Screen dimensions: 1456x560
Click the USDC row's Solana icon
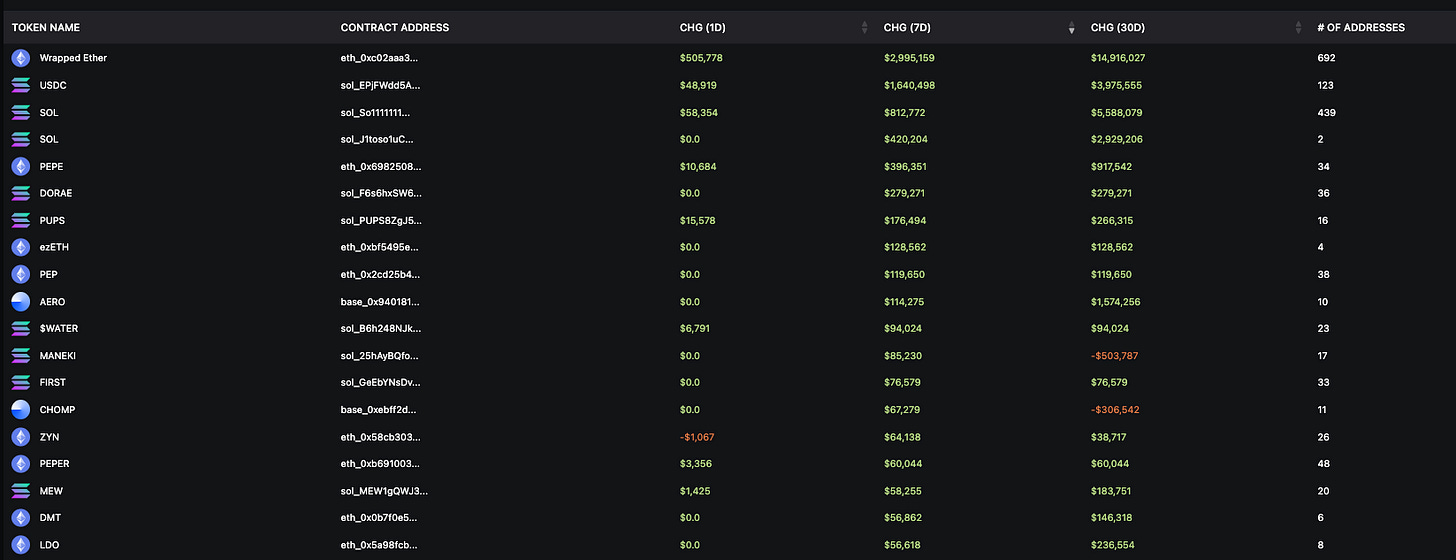21,85
